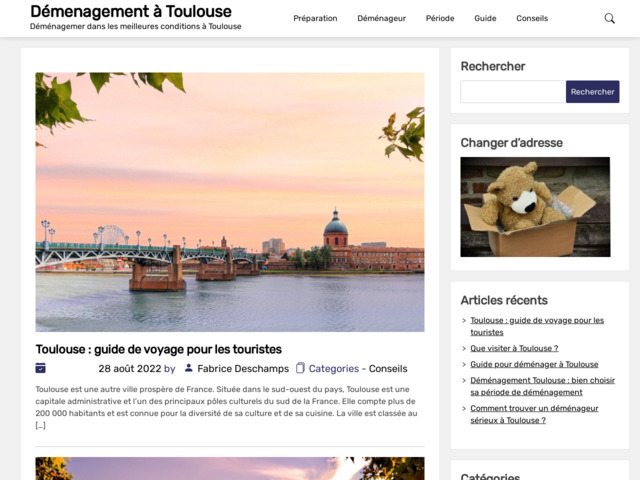
Task: Open recent article Guide pour déménager à Toulouse
Action: click(534, 364)
